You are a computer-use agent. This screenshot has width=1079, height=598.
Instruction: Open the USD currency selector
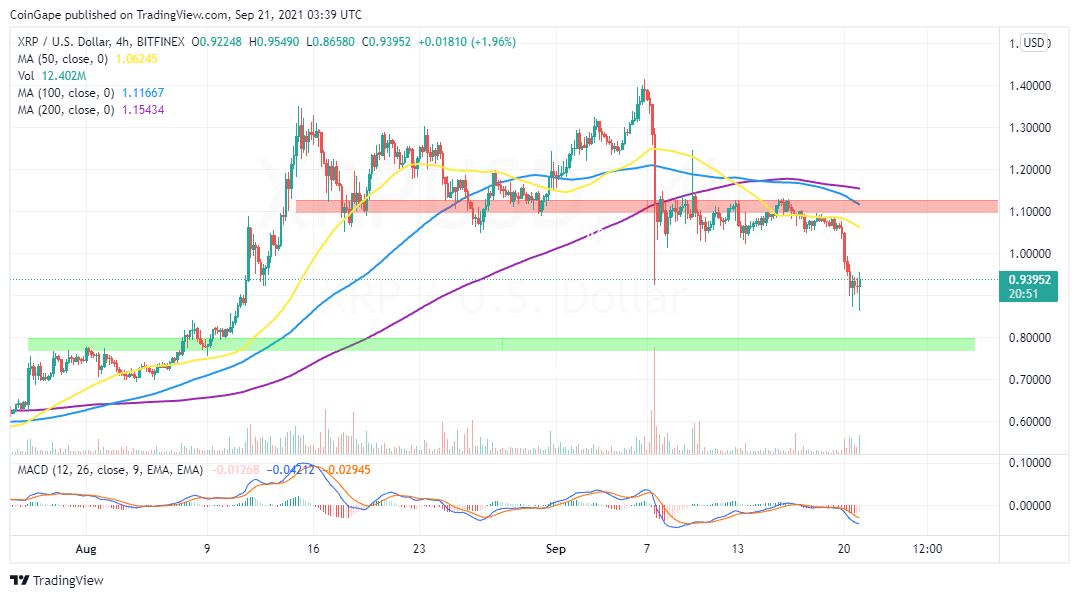[1034, 43]
